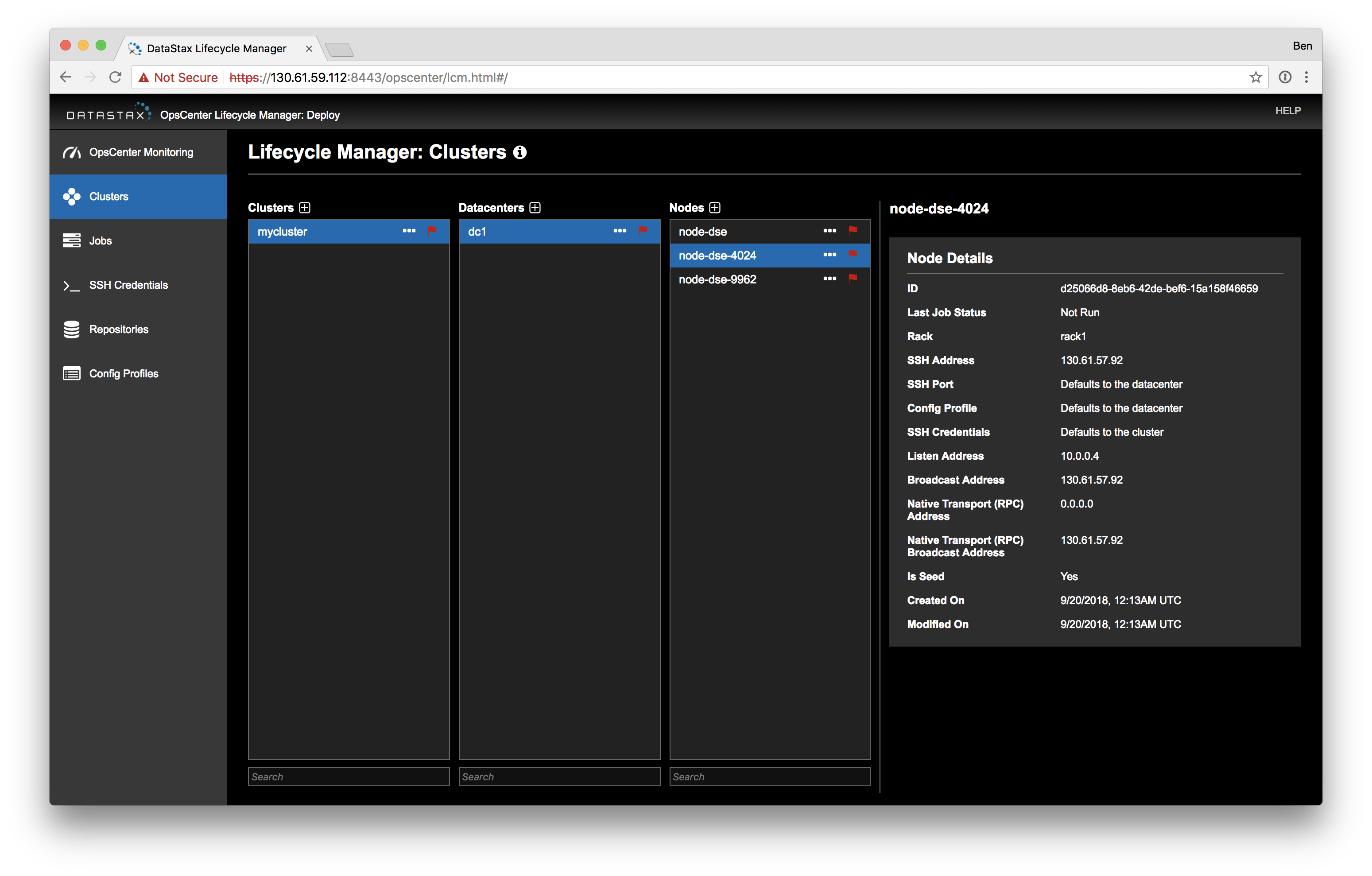Click red flag on node-dse-9962 row

pos(853,279)
